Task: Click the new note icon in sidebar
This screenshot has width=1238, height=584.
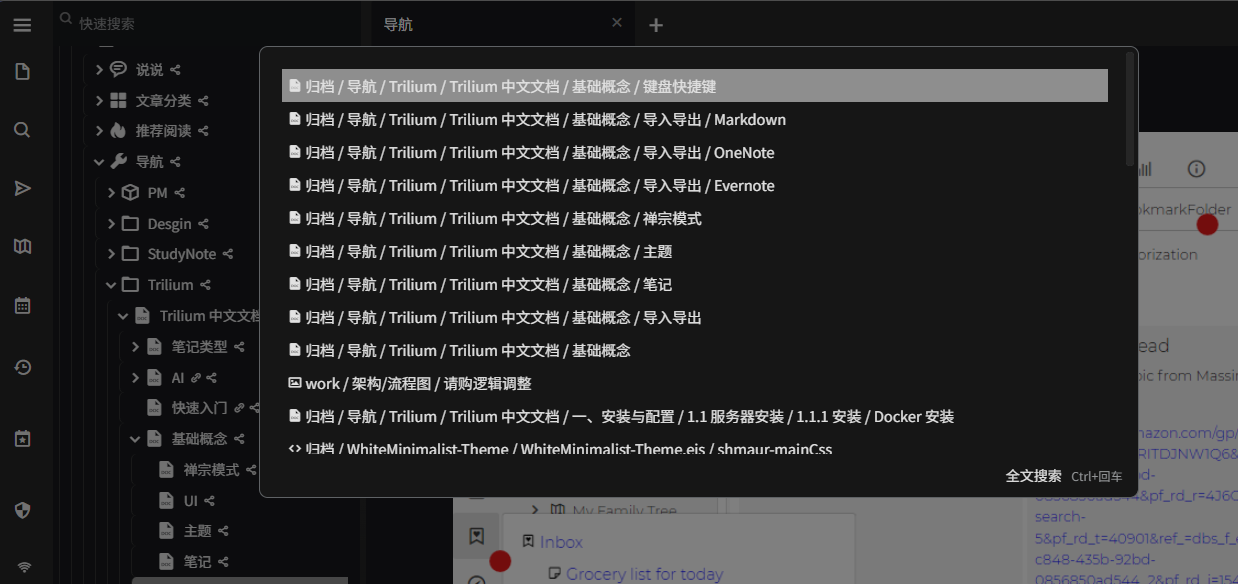Action: click(22, 71)
